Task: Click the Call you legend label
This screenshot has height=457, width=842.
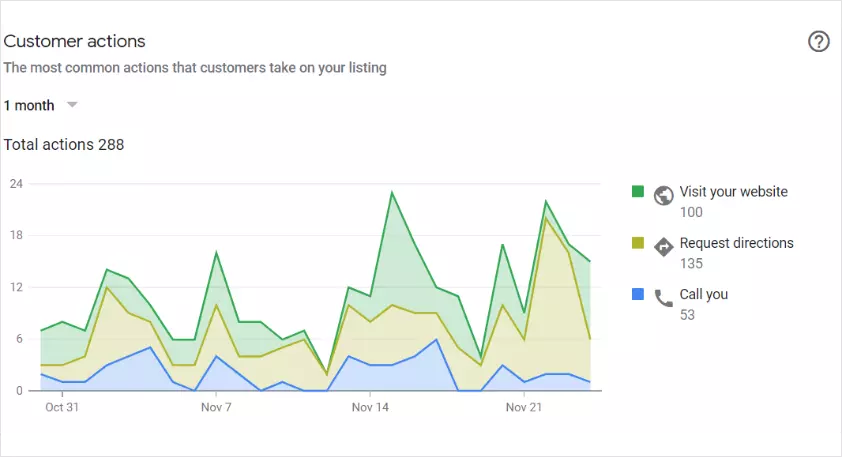Action: (x=703, y=295)
